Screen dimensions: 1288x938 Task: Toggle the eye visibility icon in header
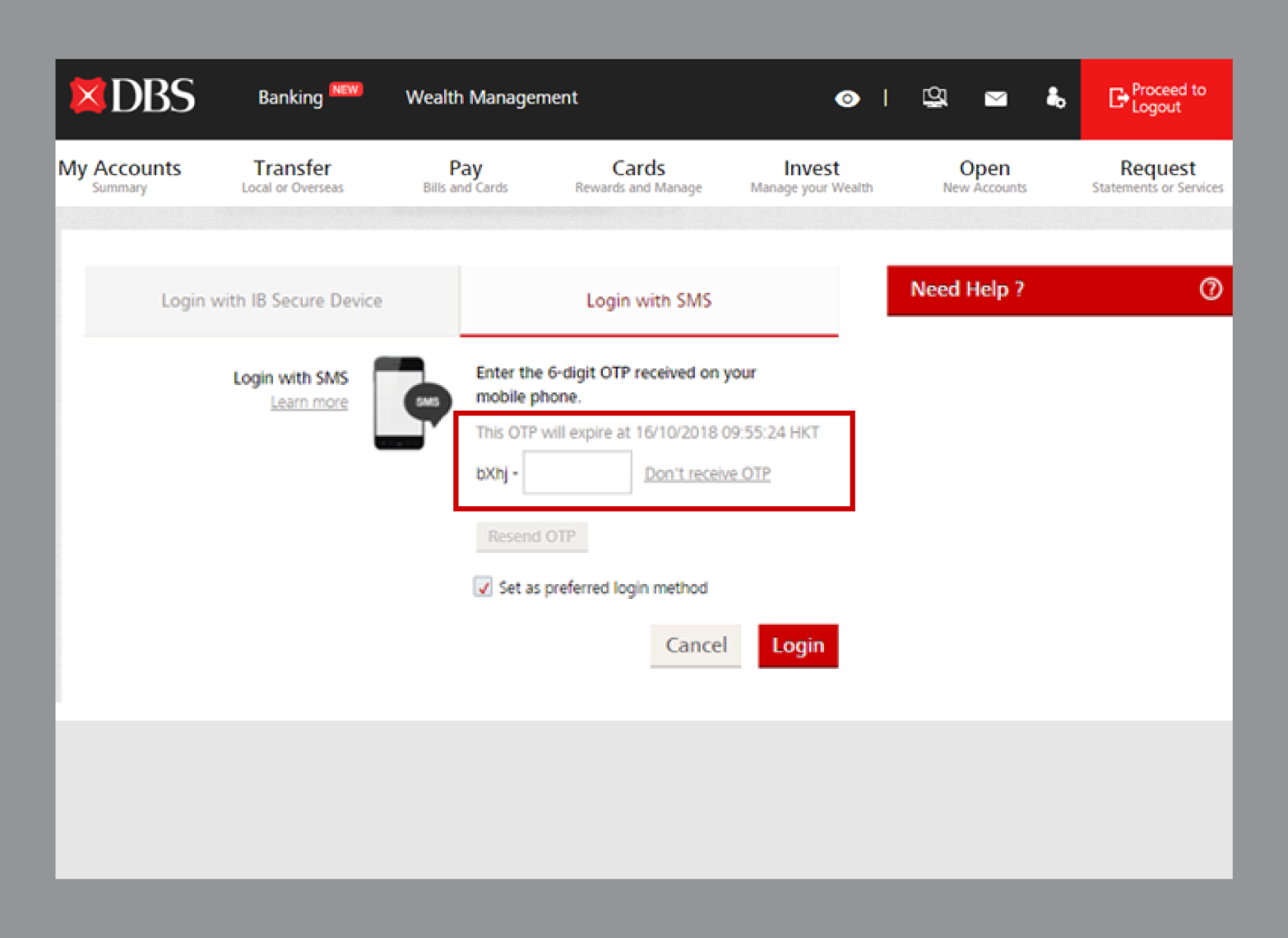coord(846,99)
